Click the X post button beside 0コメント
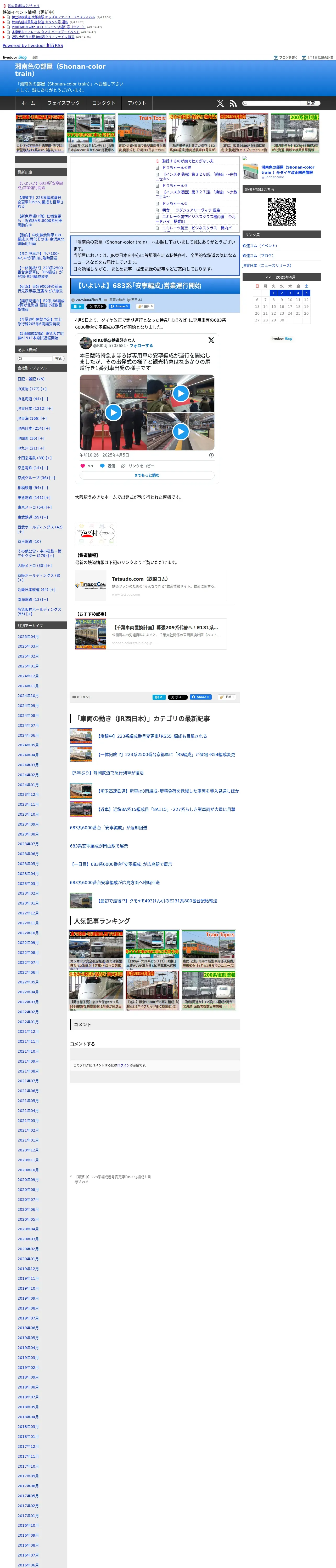The height and width of the screenshot is (1568, 336). (x=178, y=697)
